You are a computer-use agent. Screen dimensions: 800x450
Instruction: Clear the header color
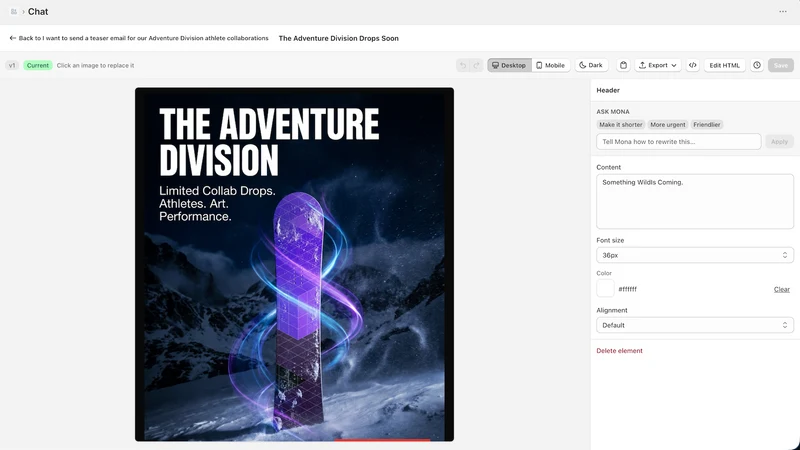coord(782,289)
